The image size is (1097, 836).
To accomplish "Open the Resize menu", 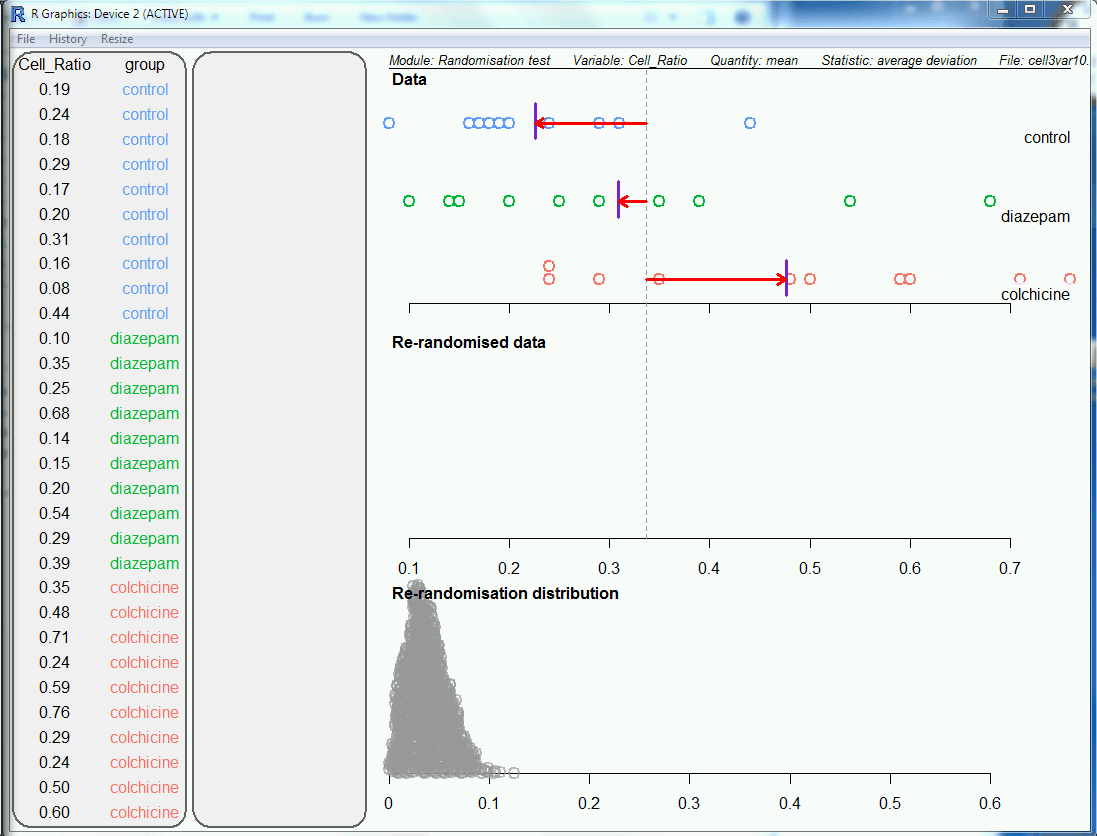I will 117,39.
